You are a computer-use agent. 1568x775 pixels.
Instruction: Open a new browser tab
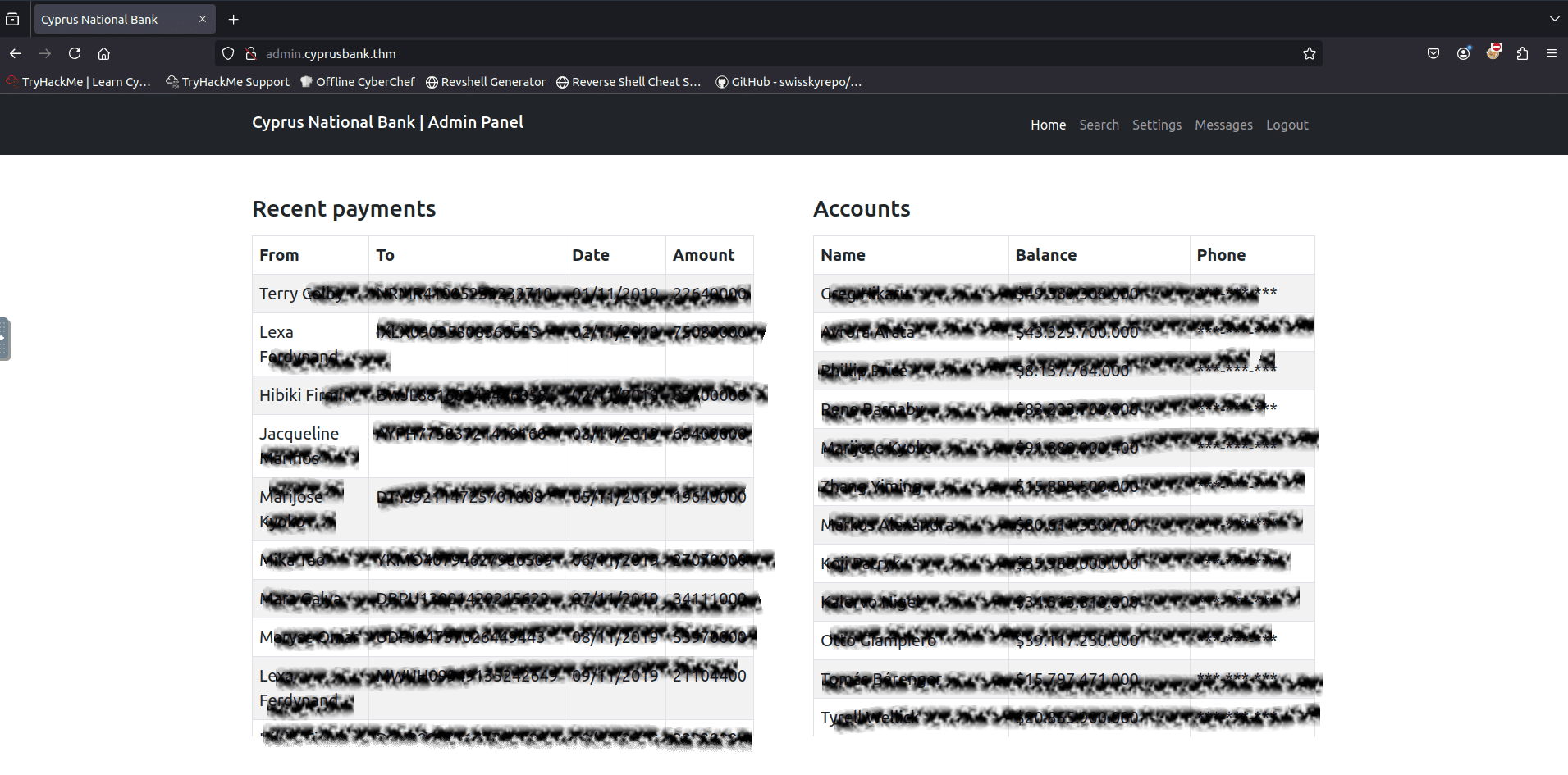pyautogui.click(x=234, y=19)
